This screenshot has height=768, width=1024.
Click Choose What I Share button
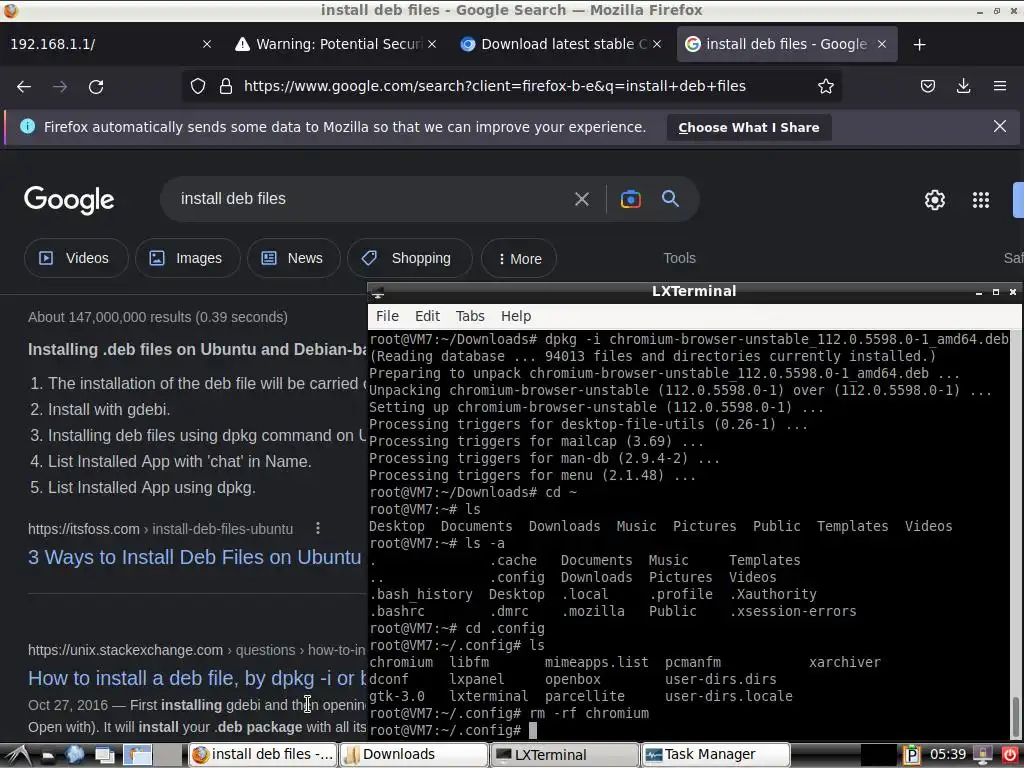point(748,127)
